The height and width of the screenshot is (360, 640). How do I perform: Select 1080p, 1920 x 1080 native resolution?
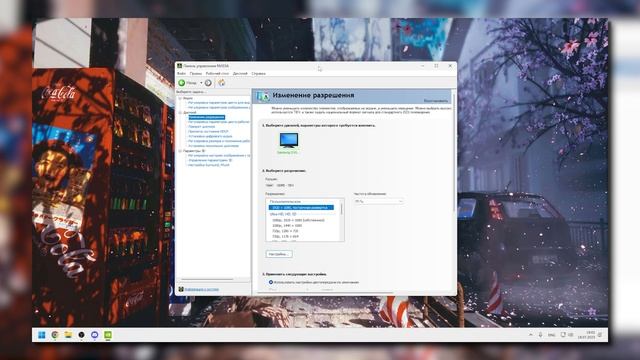point(298,220)
